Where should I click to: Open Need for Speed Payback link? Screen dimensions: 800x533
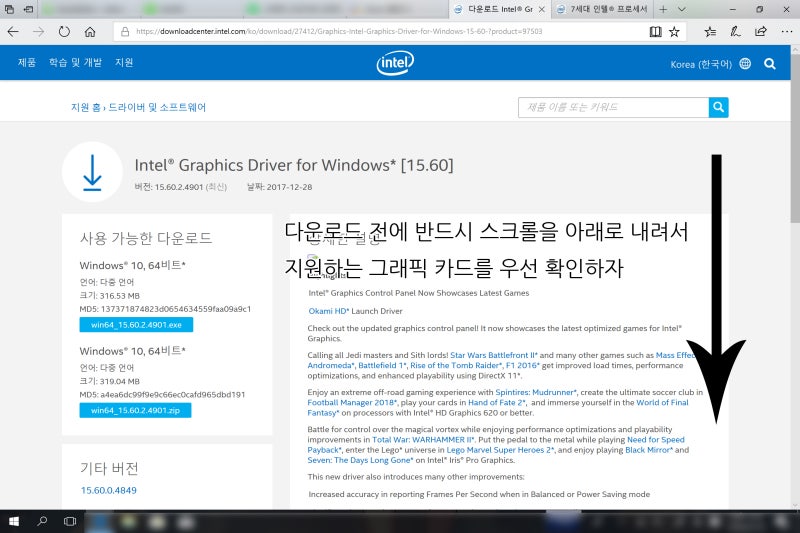point(656,440)
